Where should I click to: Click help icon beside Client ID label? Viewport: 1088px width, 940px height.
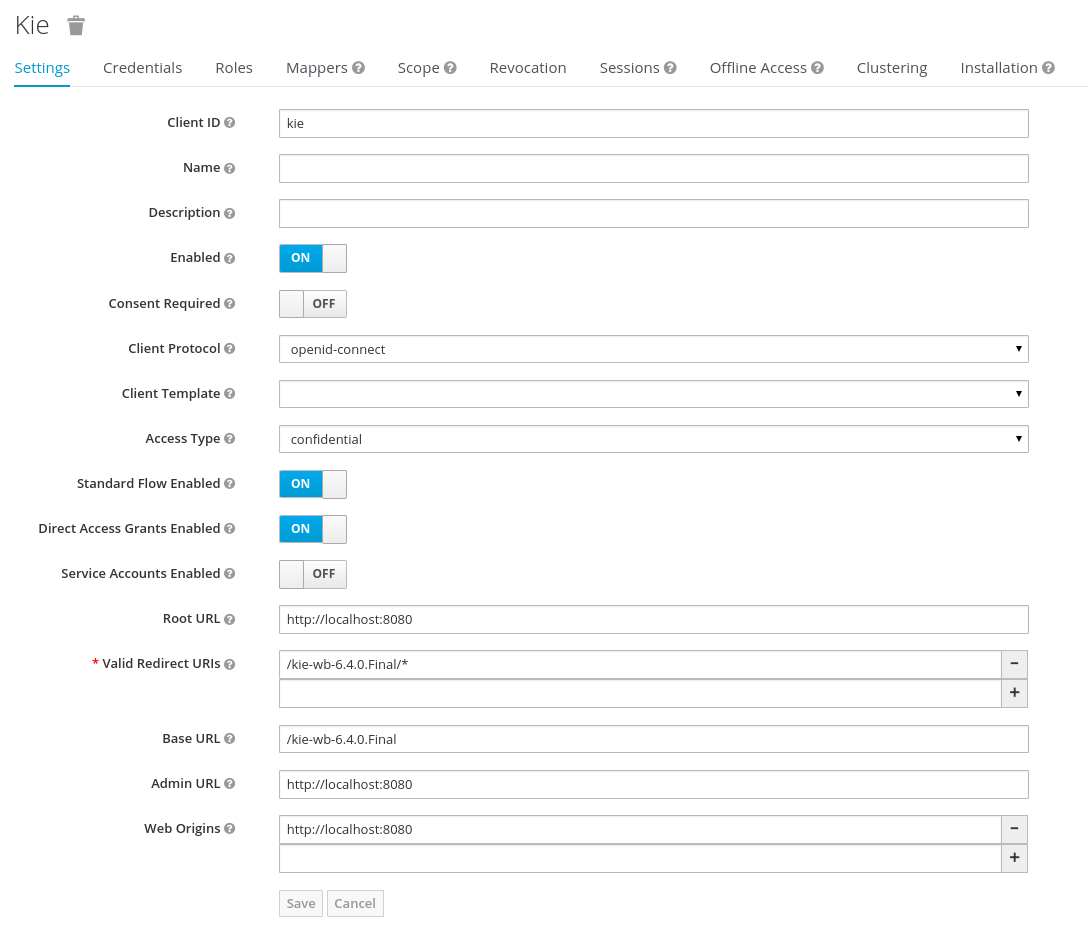(x=230, y=123)
